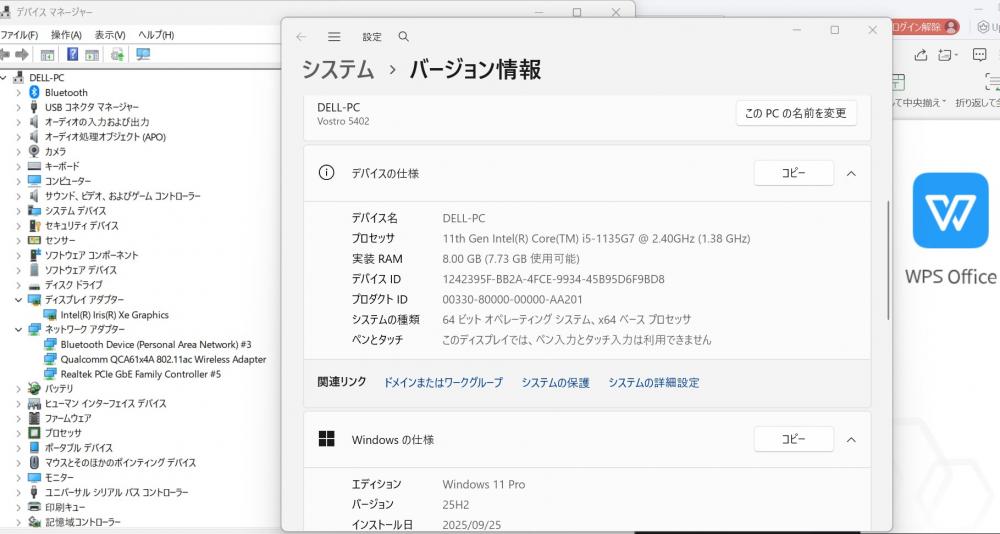Select オーディオ処理オブジェクト (APO) tree row
The height and width of the screenshot is (534, 1000).
tap(105, 137)
